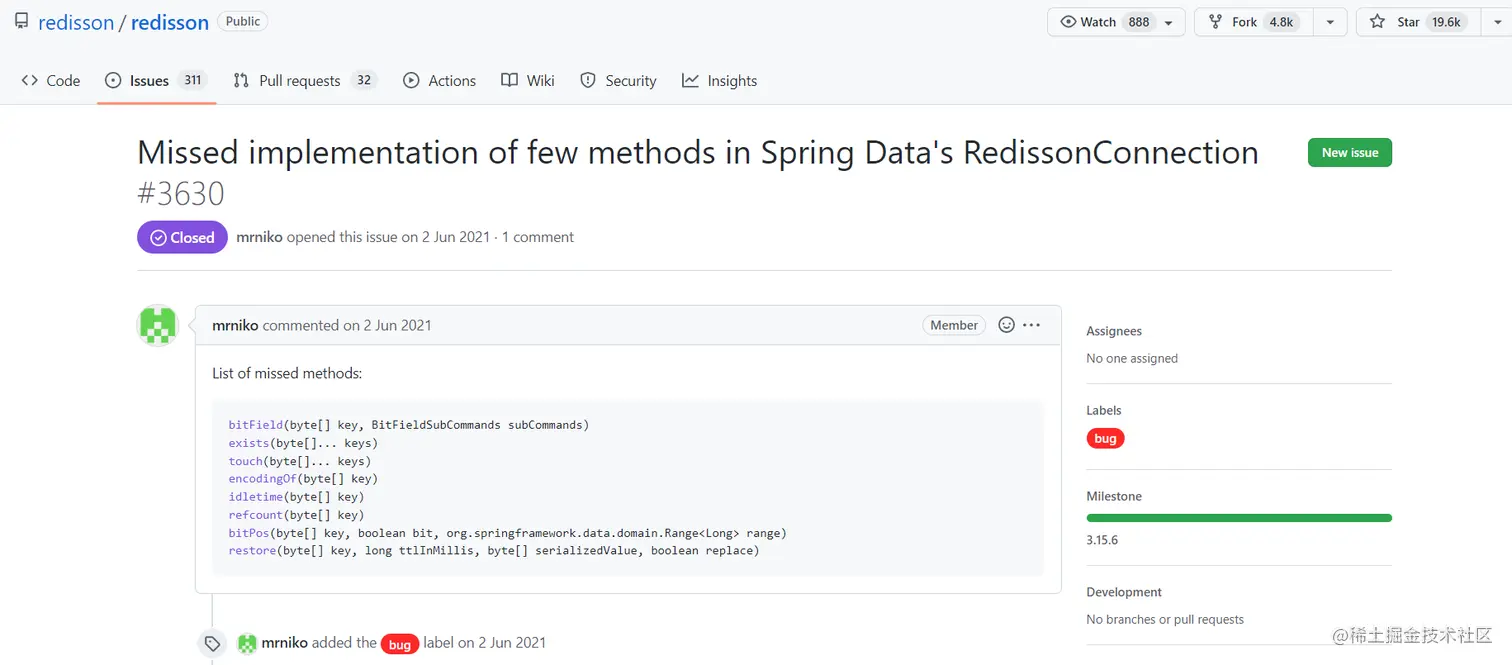Click the encodingOf method code line
This screenshot has height=665, width=1512.
tap(303, 479)
